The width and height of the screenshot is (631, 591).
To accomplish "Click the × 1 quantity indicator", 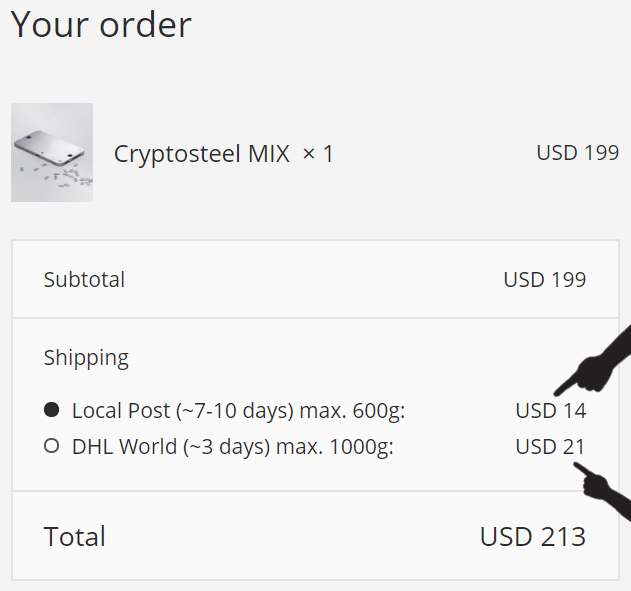I will [318, 154].
